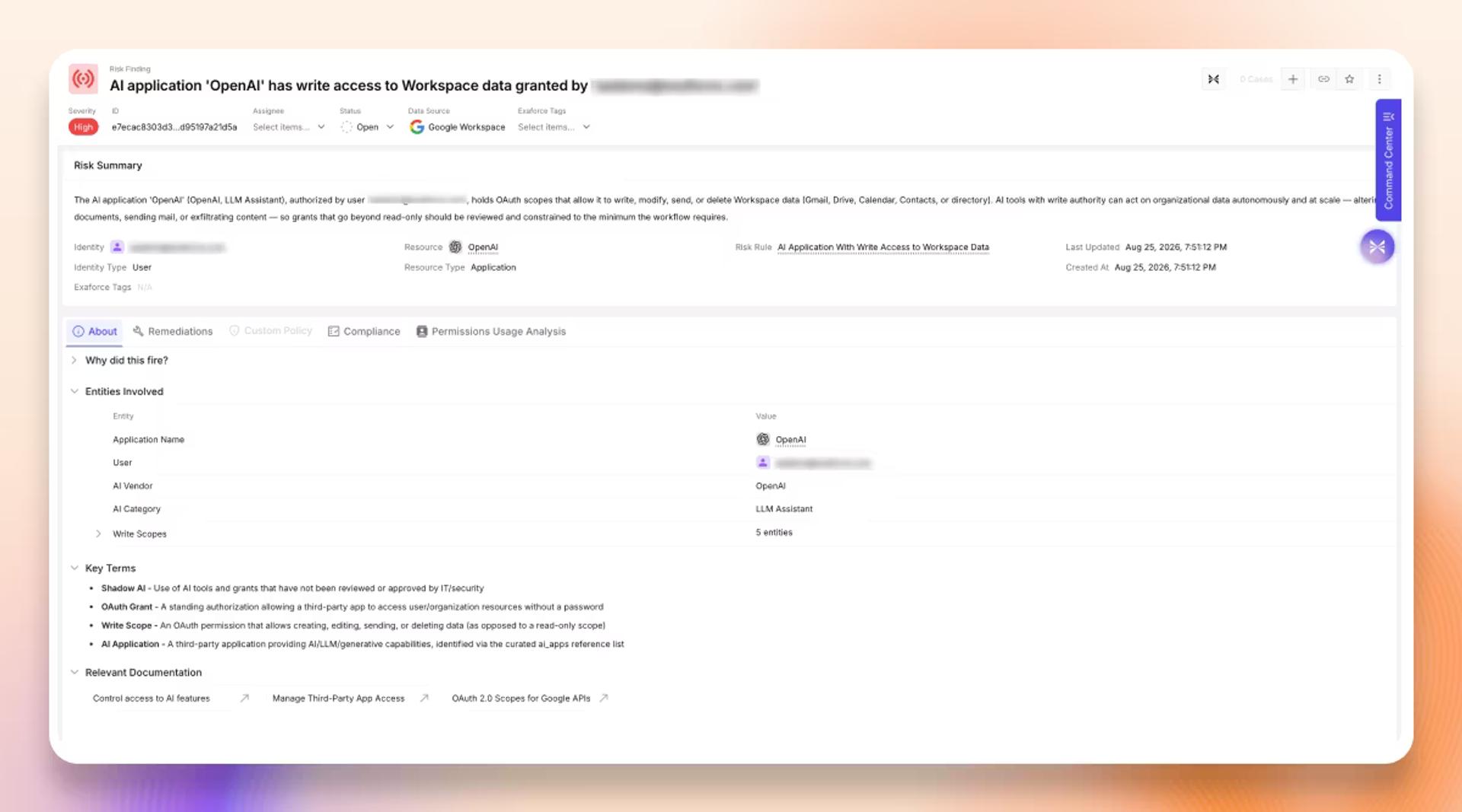The height and width of the screenshot is (812, 1462).
Task: Open the OpenAI resource link
Action: click(483, 247)
